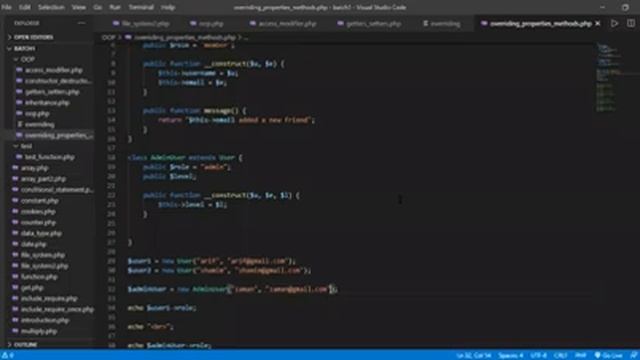Select language mode PHP in status bar
The width and height of the screenshot is (640, 360).
pos(580,356)
